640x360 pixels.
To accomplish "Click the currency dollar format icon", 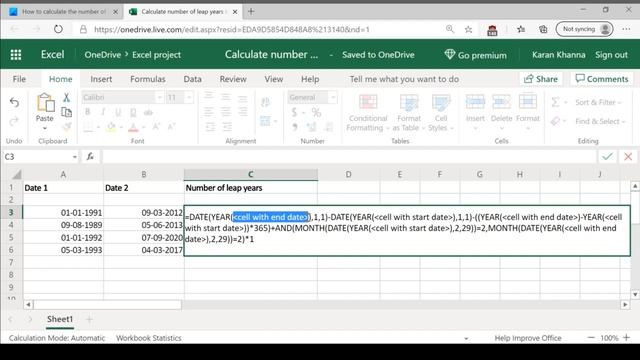I will [x=294, y=112].
